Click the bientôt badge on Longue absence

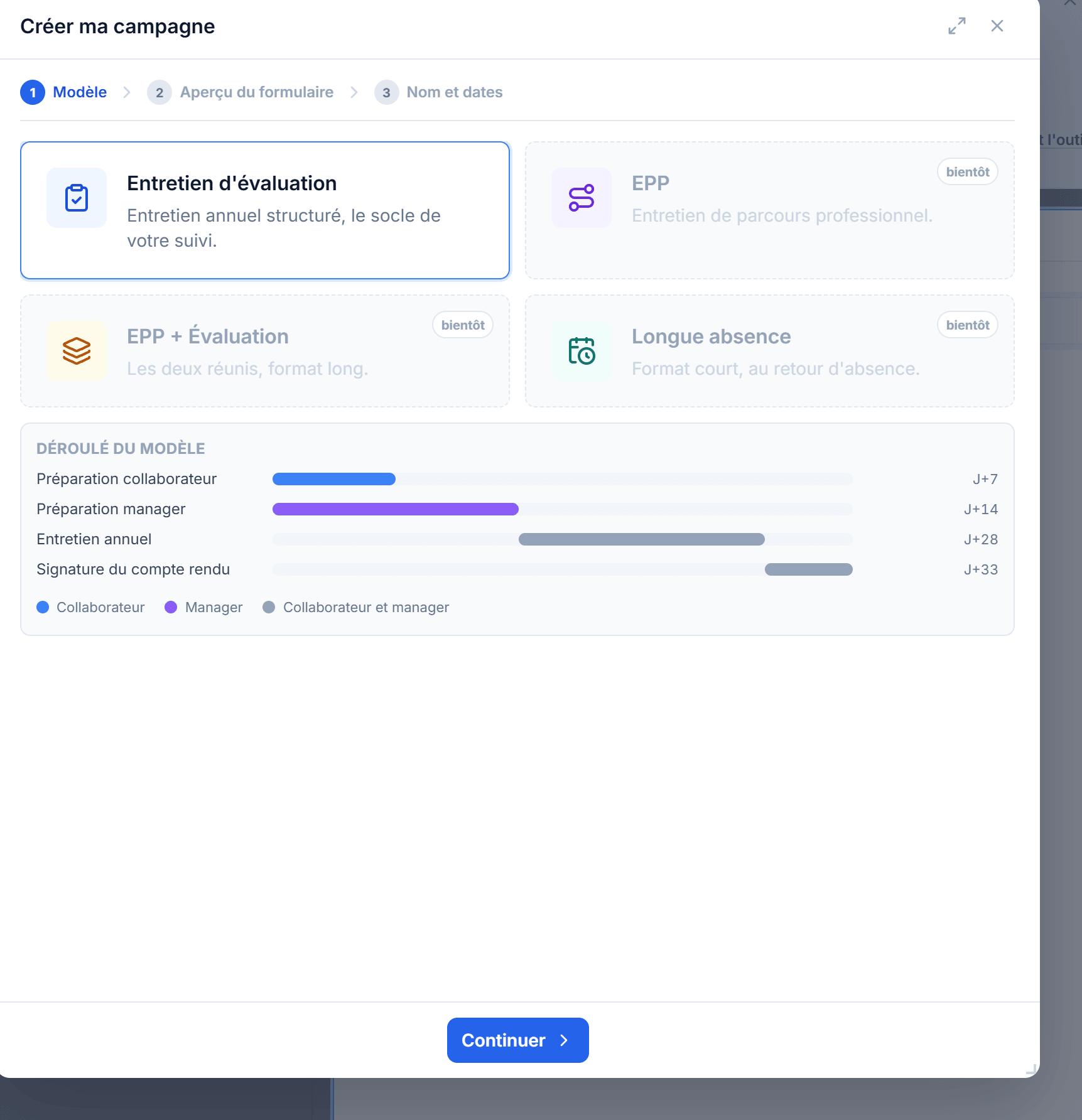(x=968, y=325)
